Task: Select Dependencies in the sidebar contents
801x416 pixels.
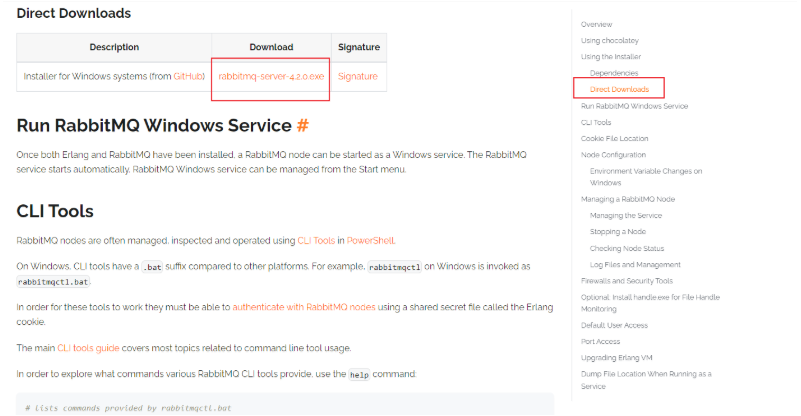Action: (614, 73)
